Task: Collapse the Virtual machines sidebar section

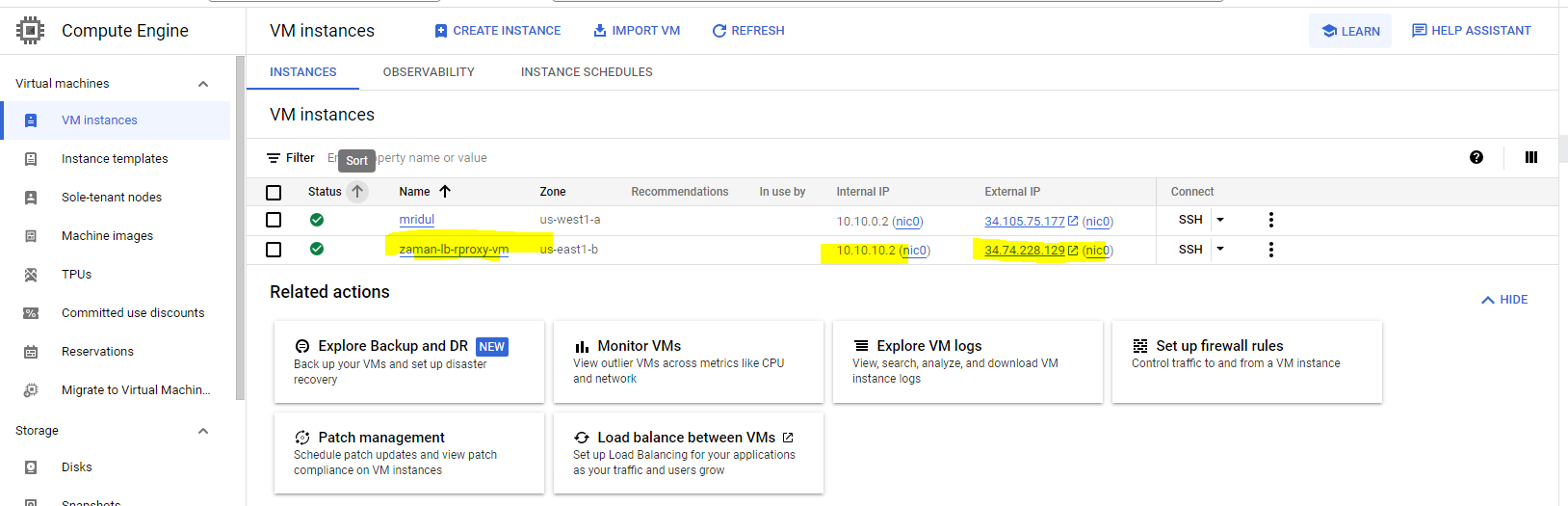Action: point(203,84)
